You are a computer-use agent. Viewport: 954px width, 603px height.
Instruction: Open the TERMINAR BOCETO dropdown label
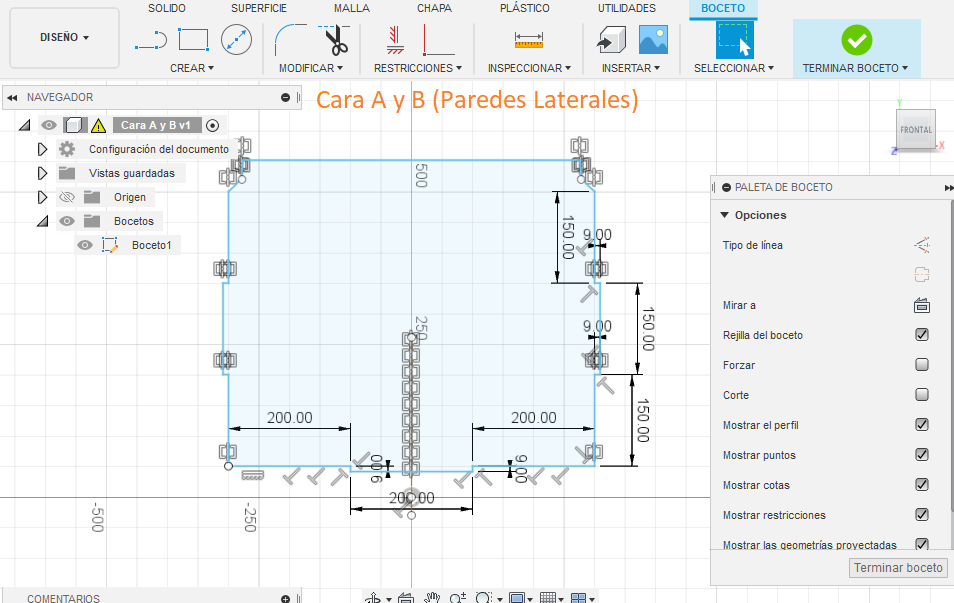855,68
